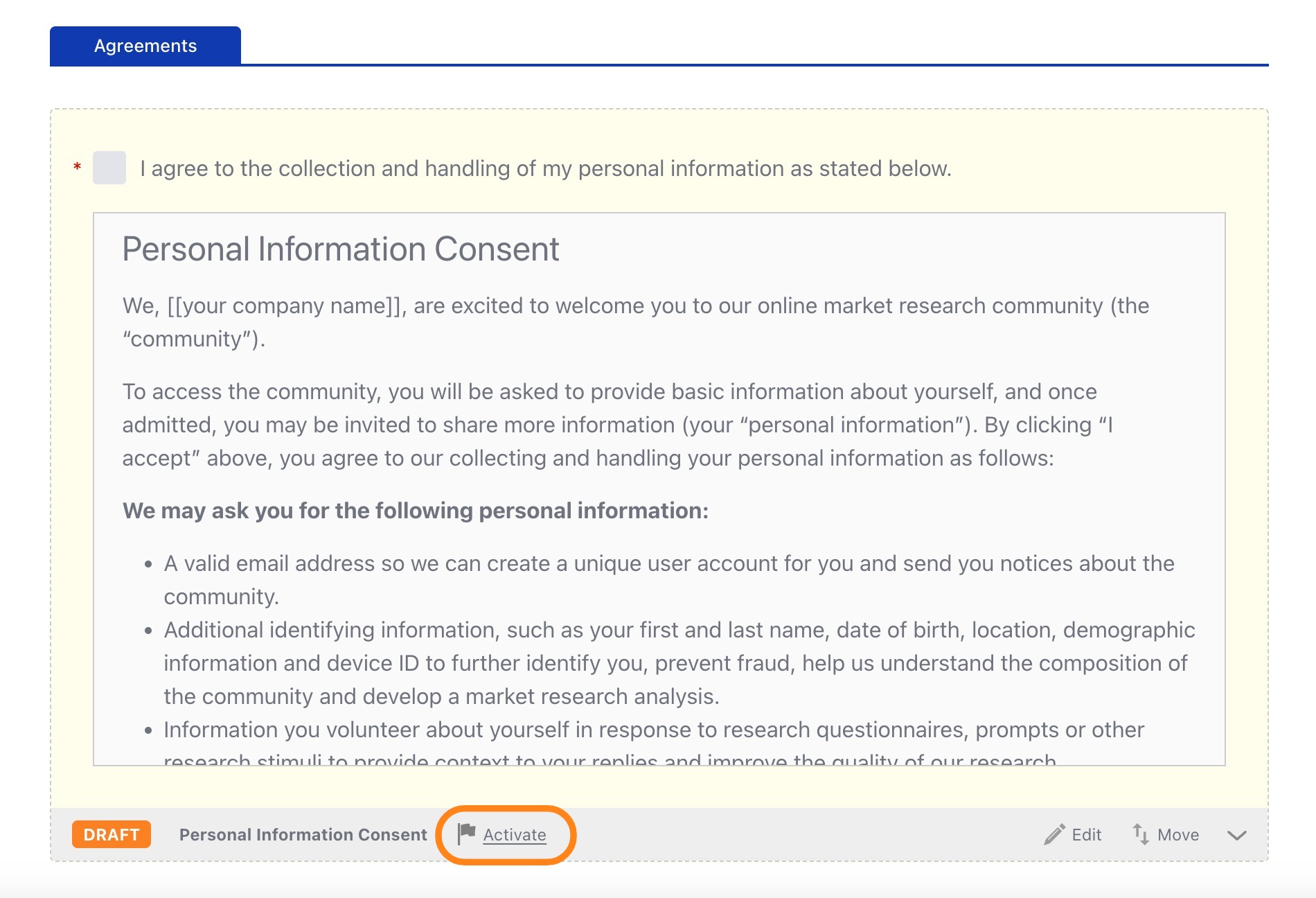Expand the chevron dropdown next to Move
This screenshot has height=898, width=1316.
[1237, 835]
